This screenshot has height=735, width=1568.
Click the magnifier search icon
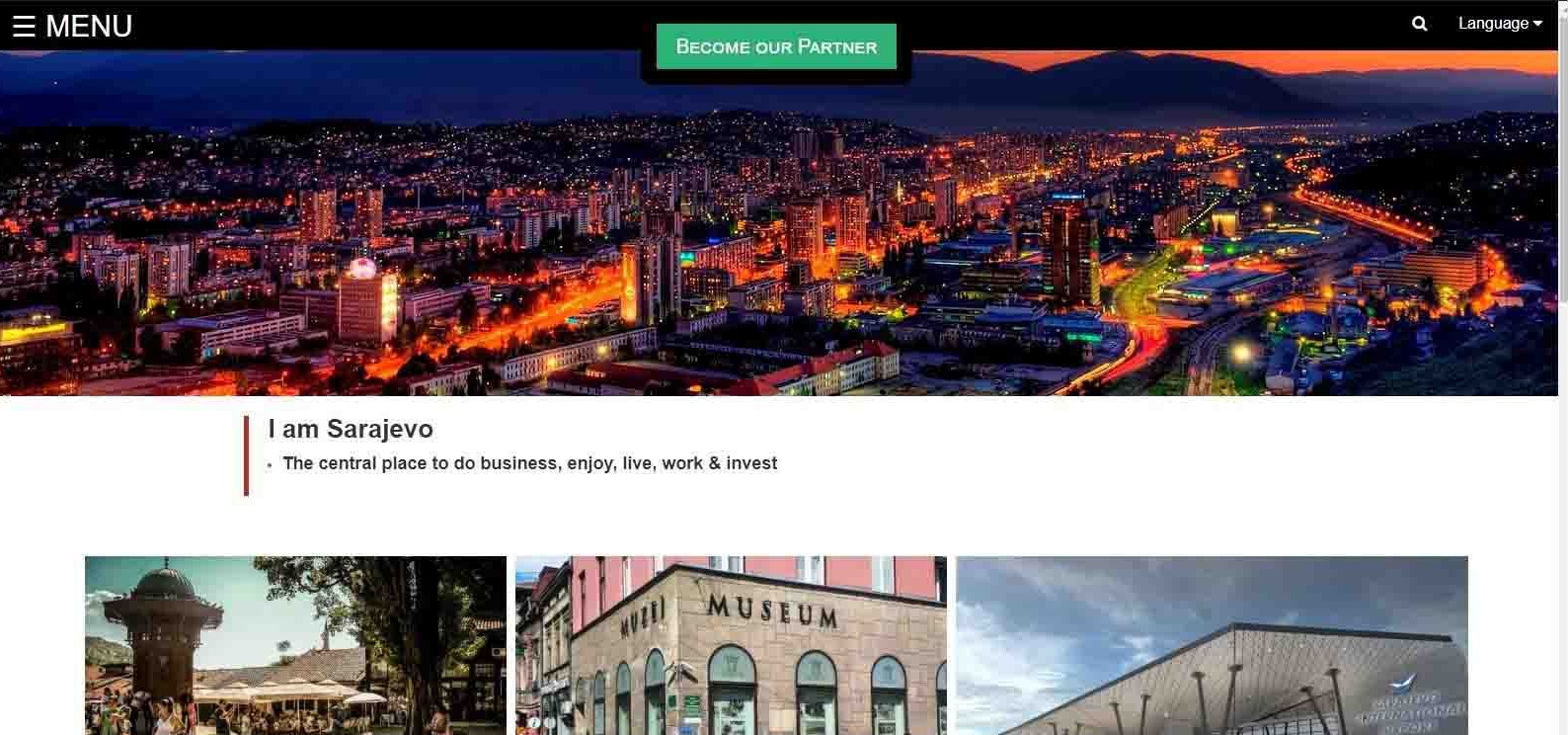tap(1419, 24)
